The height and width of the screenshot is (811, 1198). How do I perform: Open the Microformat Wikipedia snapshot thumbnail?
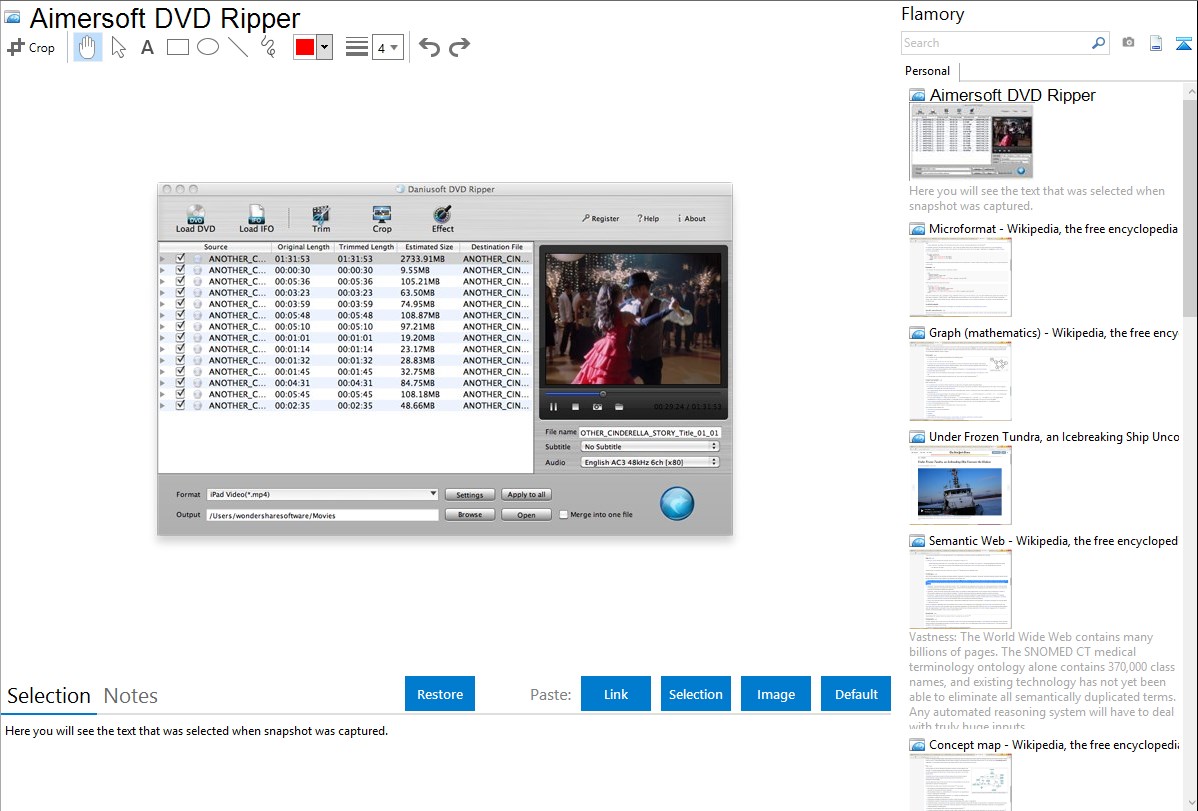(960, 277)
